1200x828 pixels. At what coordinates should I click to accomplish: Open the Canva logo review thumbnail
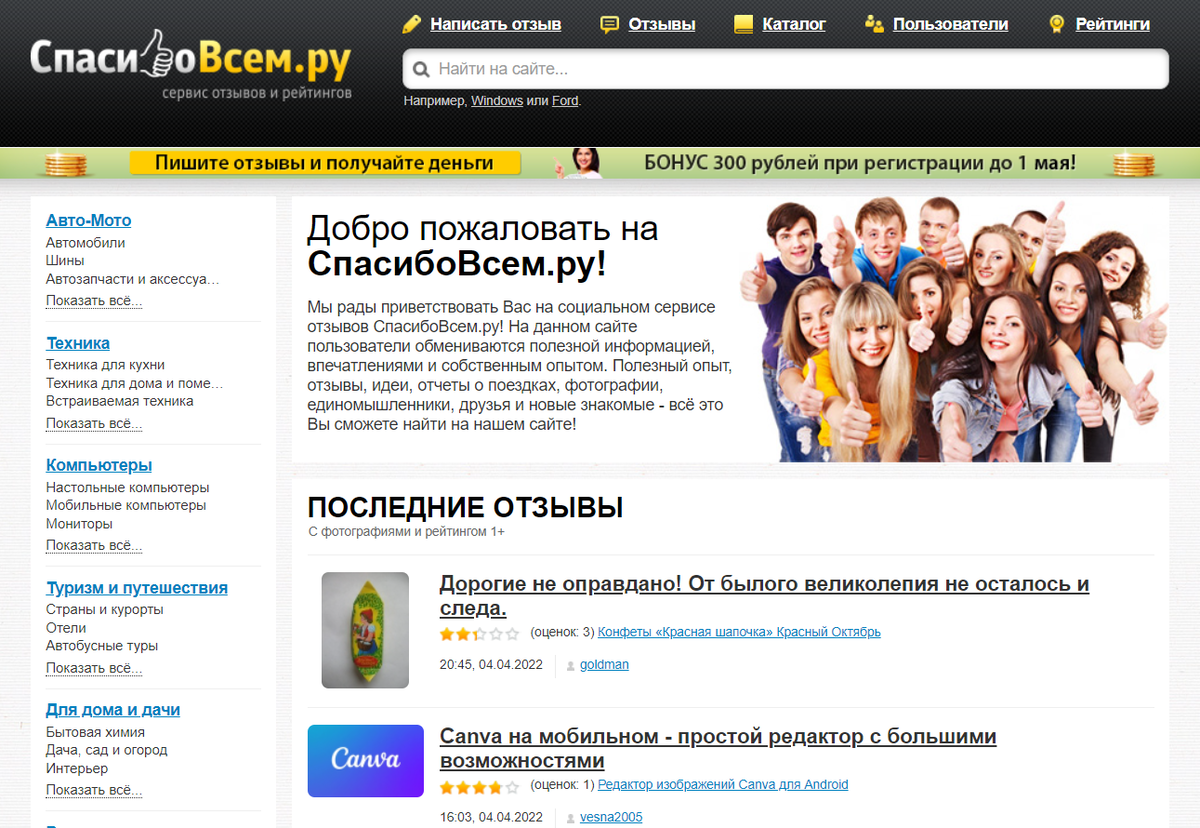point(366,761)
